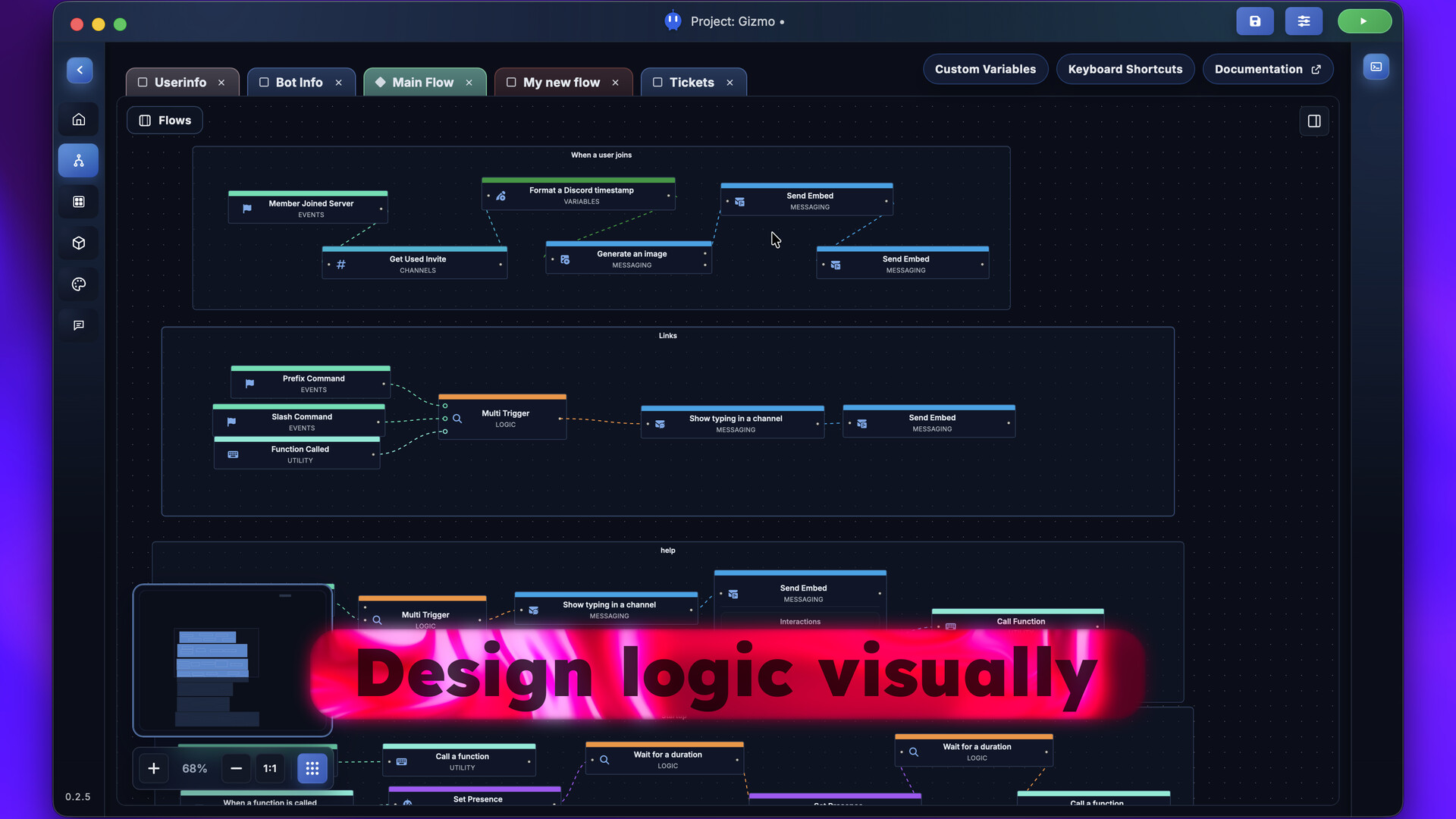Viewport: 1456px width, 819px height.
Task: Click the cube/package icon in the sidebar
Action: pyautogui.click(x=78, y=243)
